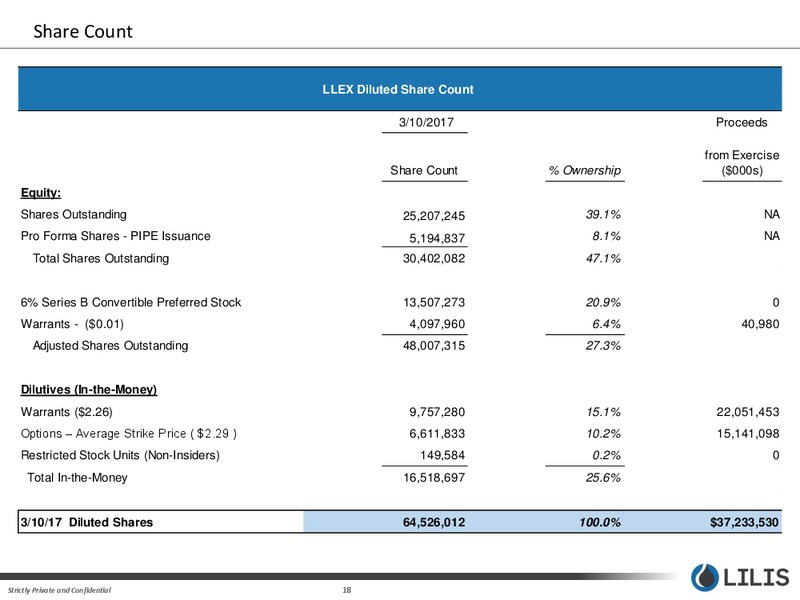
Task: Click the 'Proceeds' column header
Action: pyautogui.click(x=741, y=122)
